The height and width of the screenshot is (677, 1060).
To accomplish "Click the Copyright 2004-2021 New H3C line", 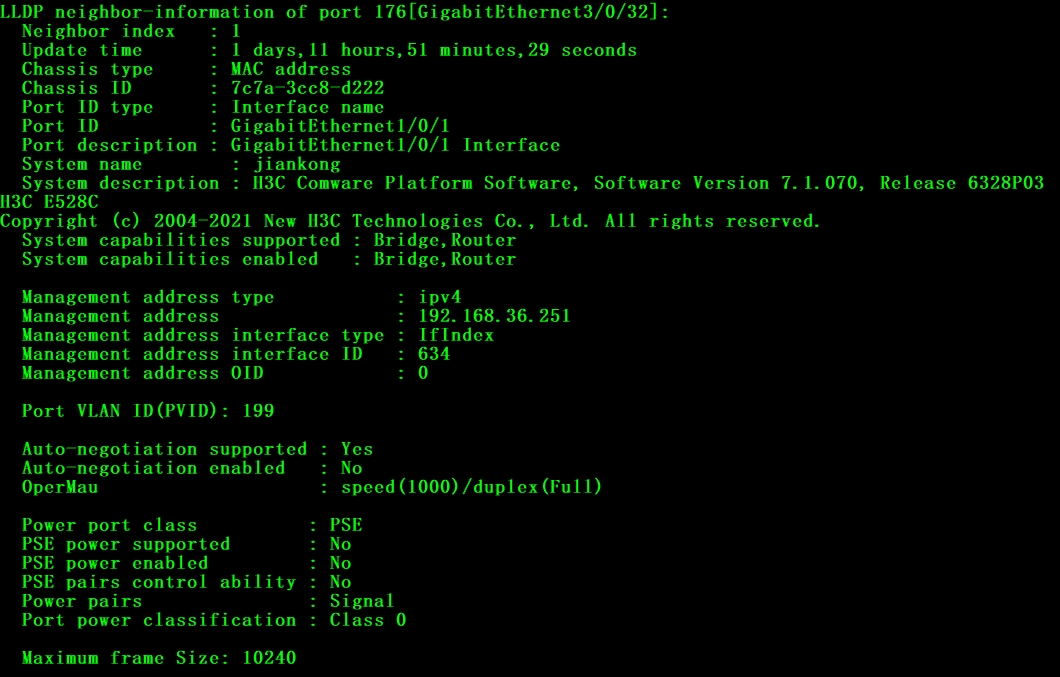I will pos(410,221).
